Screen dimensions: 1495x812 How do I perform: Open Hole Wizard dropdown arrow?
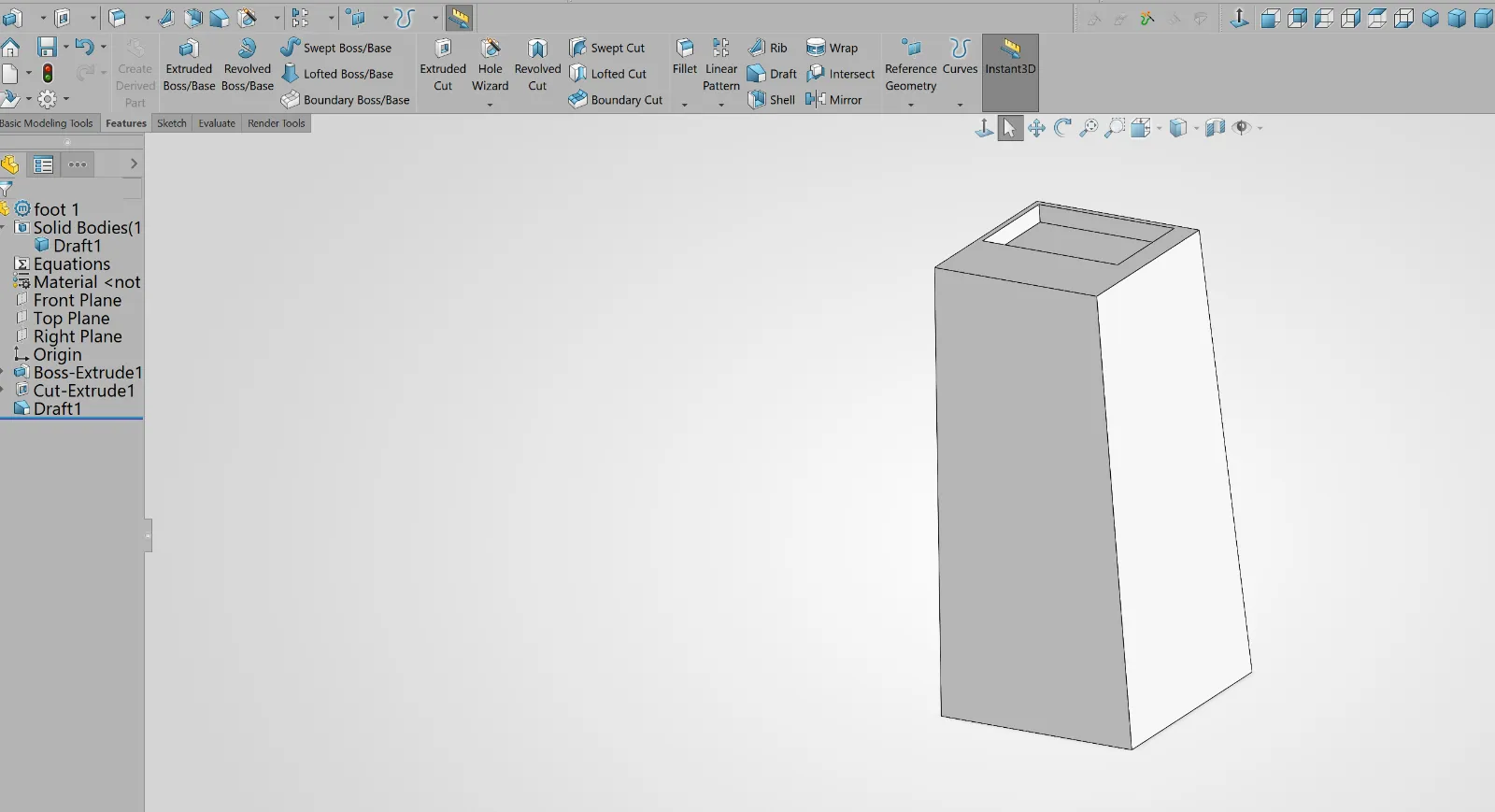coord(491,105)
